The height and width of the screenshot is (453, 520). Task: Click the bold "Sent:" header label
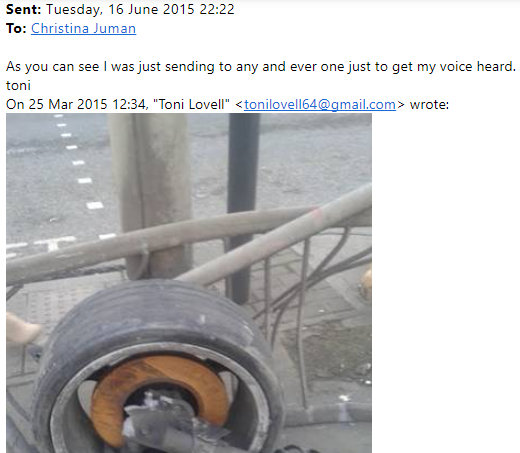tap(23, 9)
